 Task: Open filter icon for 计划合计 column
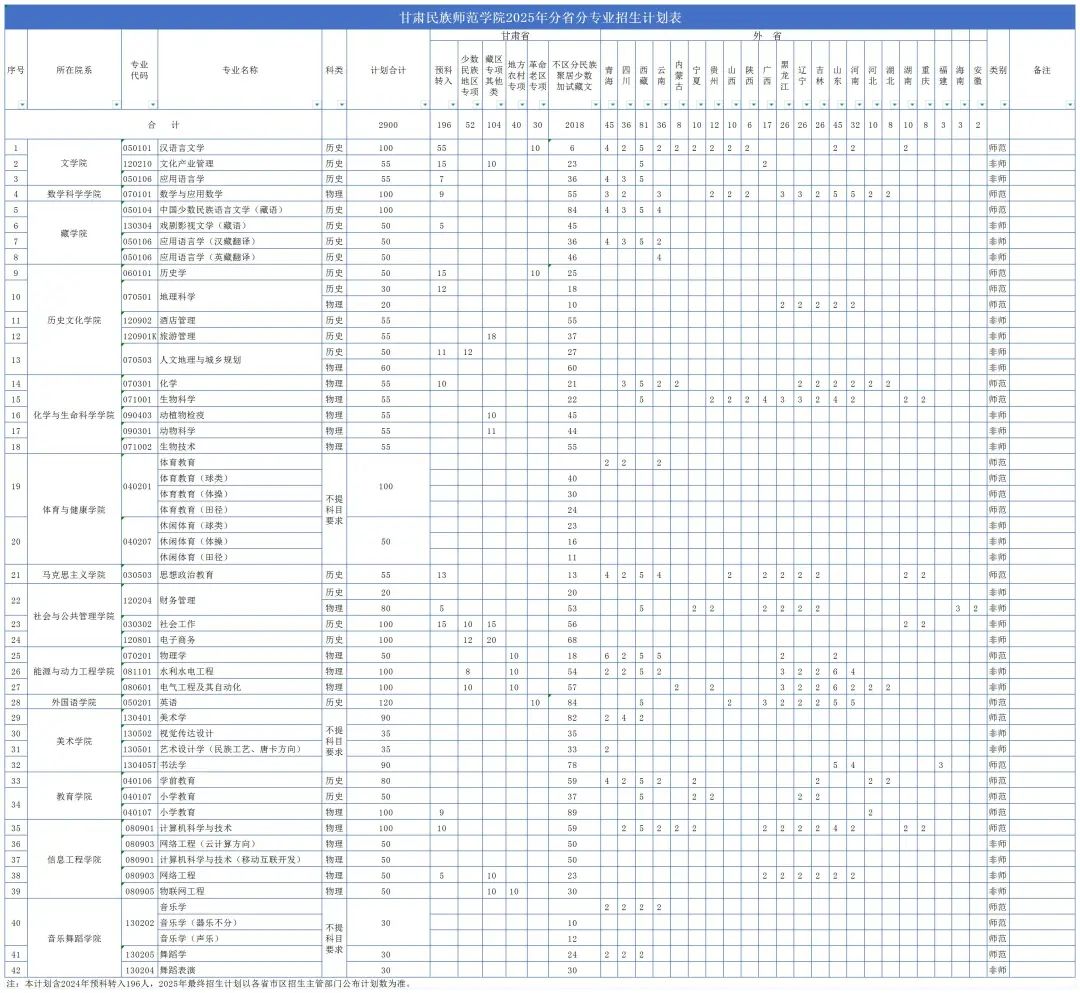pos(424,104)
